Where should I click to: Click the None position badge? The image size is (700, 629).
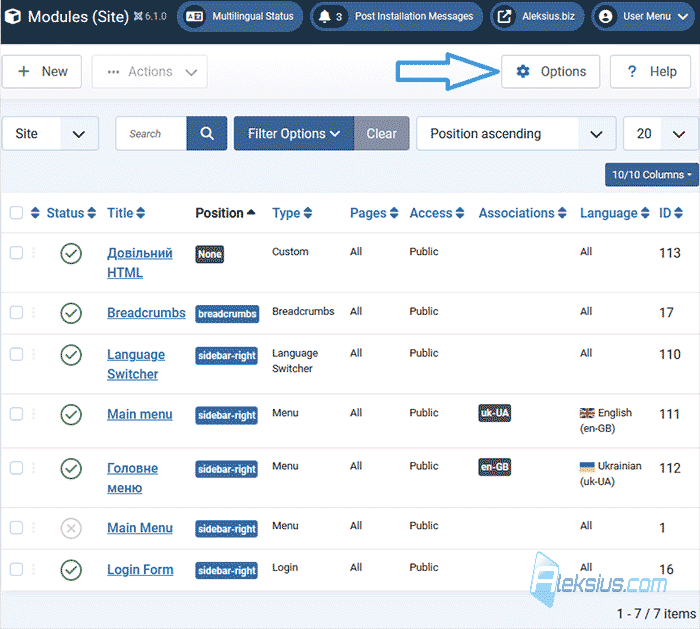(x=209, y=254)
